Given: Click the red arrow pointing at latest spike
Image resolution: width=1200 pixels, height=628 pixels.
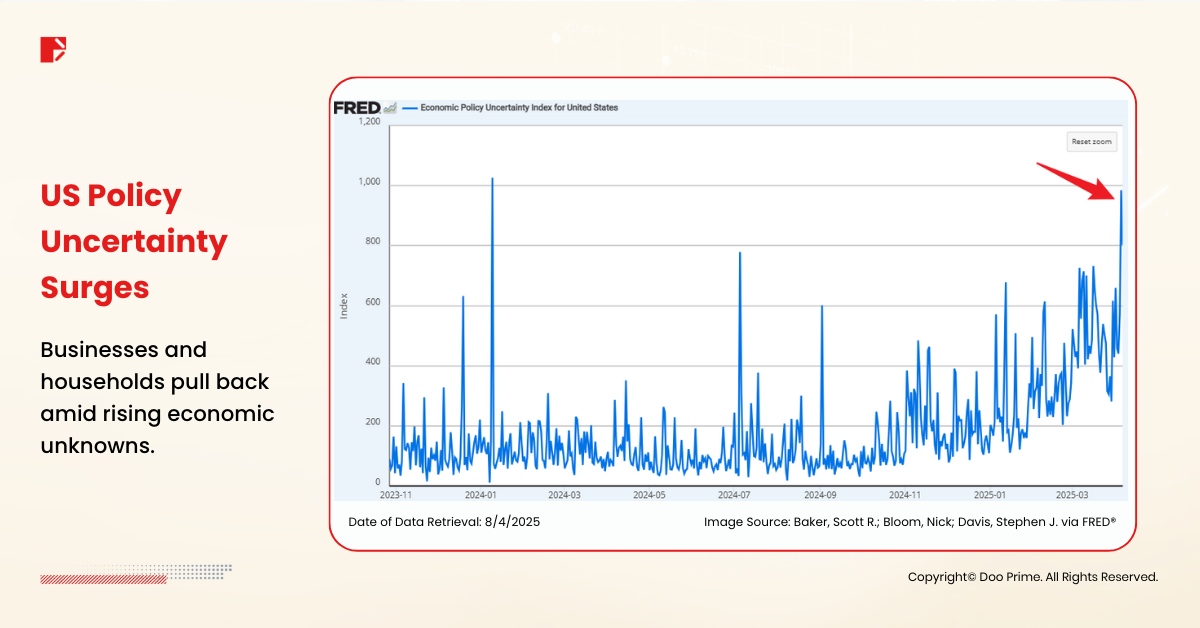Looking at the screenshot, I should 1077,180.
